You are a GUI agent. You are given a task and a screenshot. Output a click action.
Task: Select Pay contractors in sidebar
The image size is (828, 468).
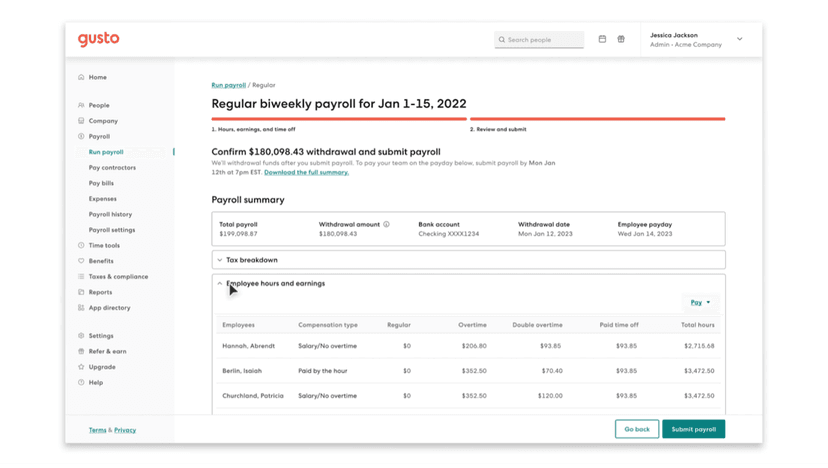click(x=112, y=168)
